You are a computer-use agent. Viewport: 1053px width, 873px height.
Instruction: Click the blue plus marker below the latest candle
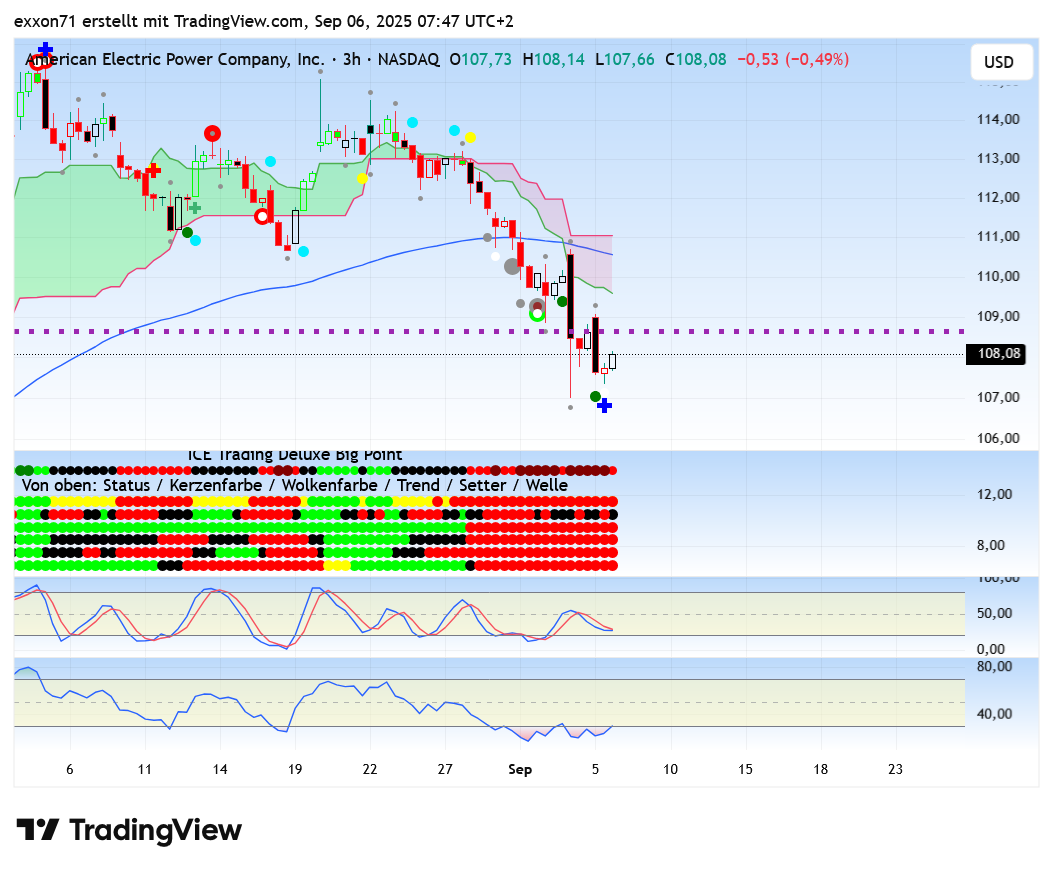pyautogui.click(x=604, y=405)
